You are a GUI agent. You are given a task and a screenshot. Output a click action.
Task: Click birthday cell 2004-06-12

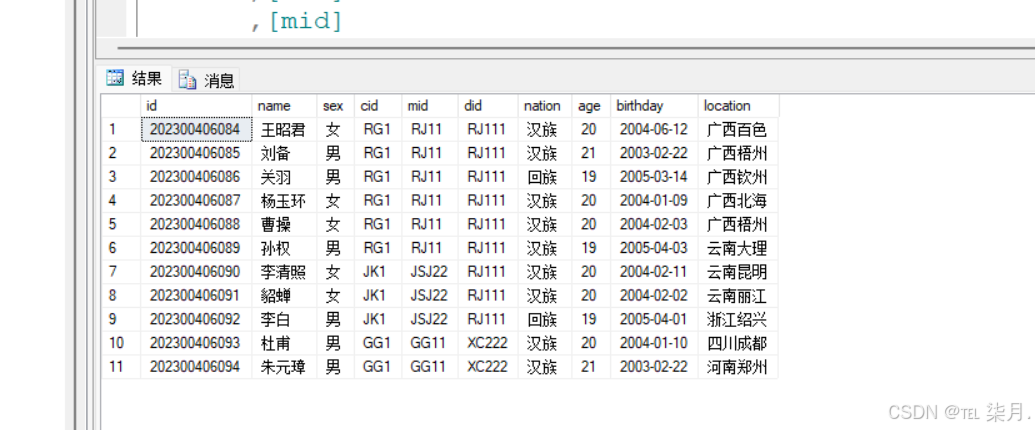[654, 129]
